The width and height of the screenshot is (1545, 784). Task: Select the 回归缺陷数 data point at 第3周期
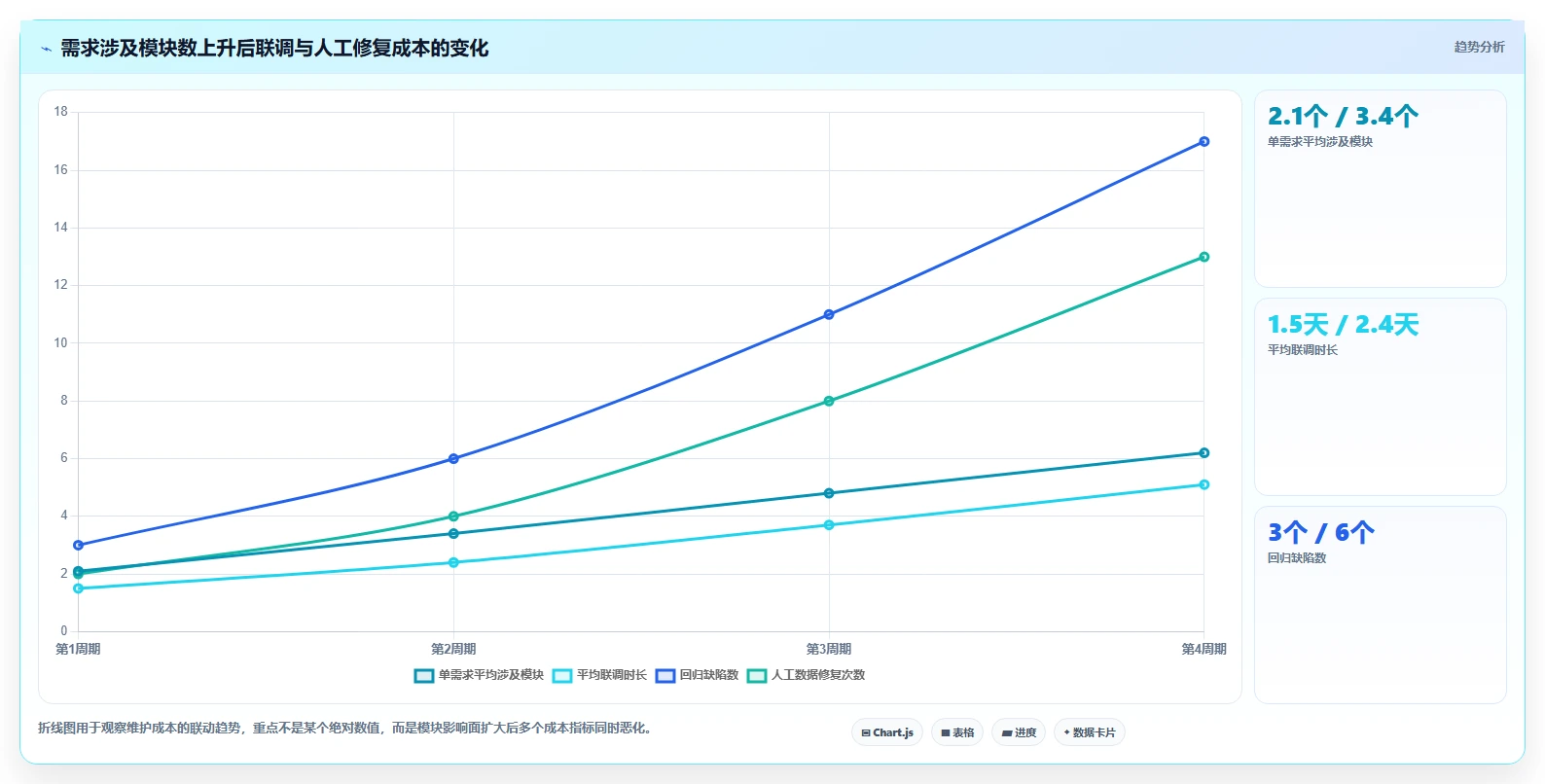[x=829, y=314]
